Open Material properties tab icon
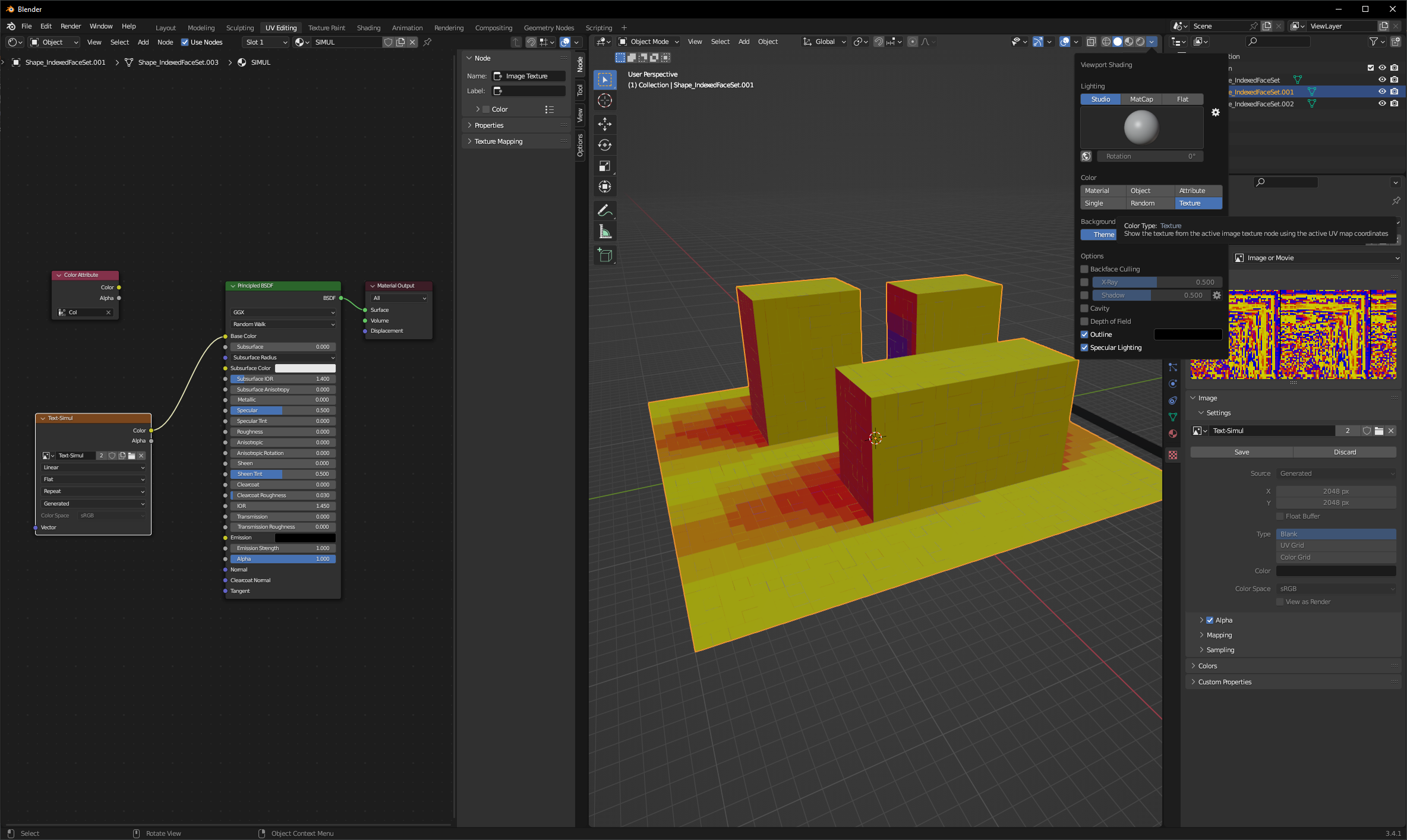Screen dimensions: 1407x840 tap(1172, 434)
